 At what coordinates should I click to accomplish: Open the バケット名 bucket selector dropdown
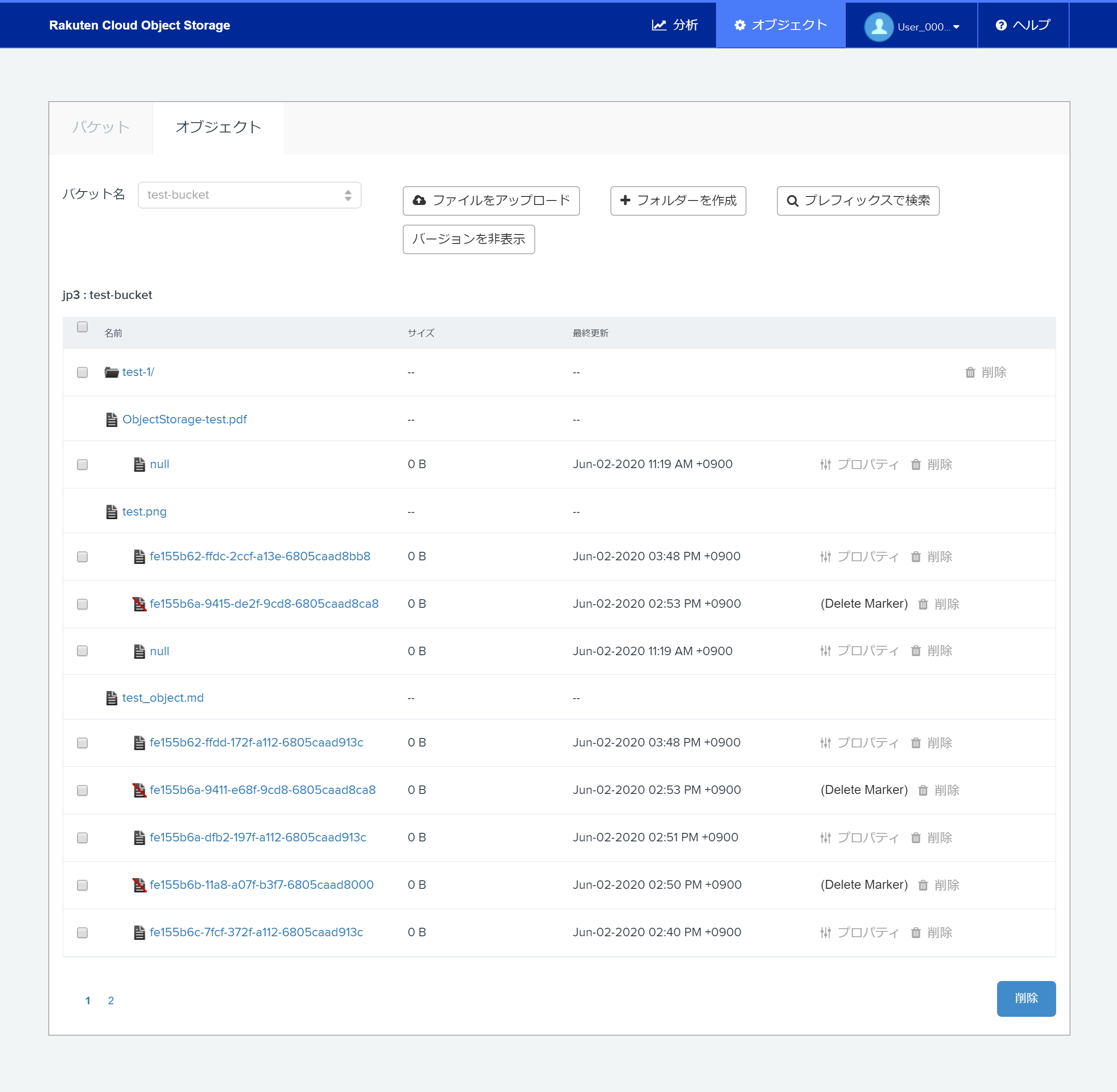click(x=249, y=195)
